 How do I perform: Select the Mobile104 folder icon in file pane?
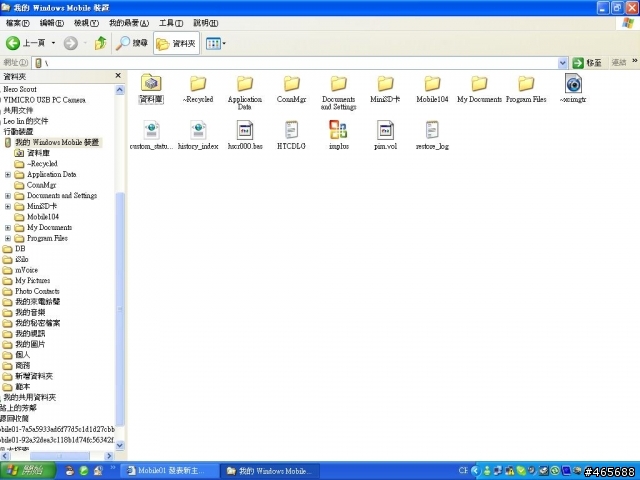click(432, 83)
